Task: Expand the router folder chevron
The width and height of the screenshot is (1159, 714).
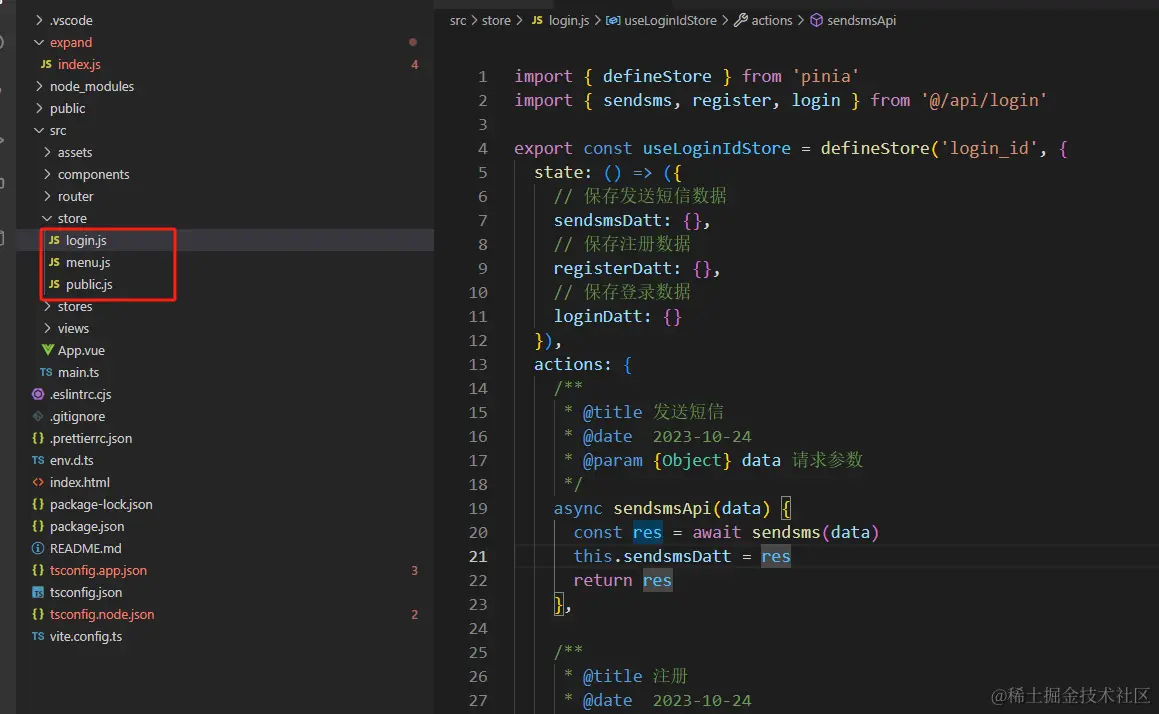Action: pos(47,196)
